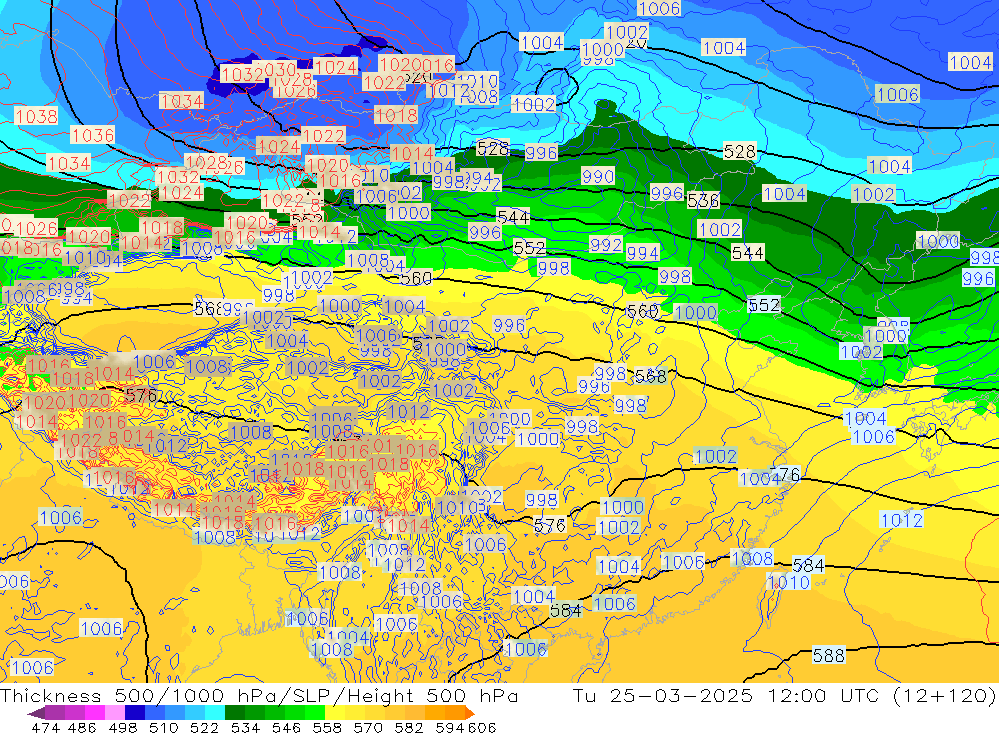Click the '606' legend value

(x=482, y=727)
